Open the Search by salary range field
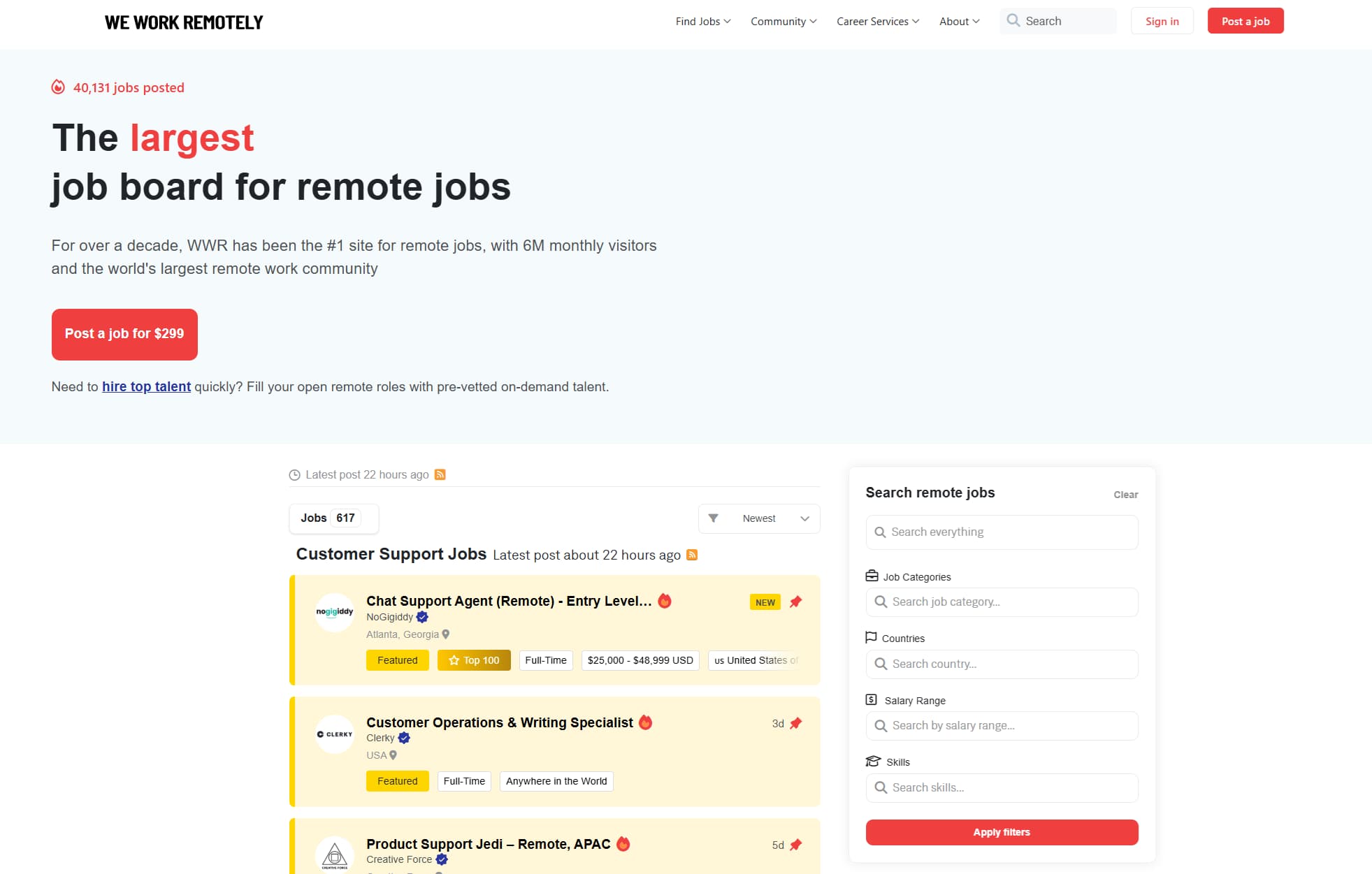 click(x=1002, y=726)
